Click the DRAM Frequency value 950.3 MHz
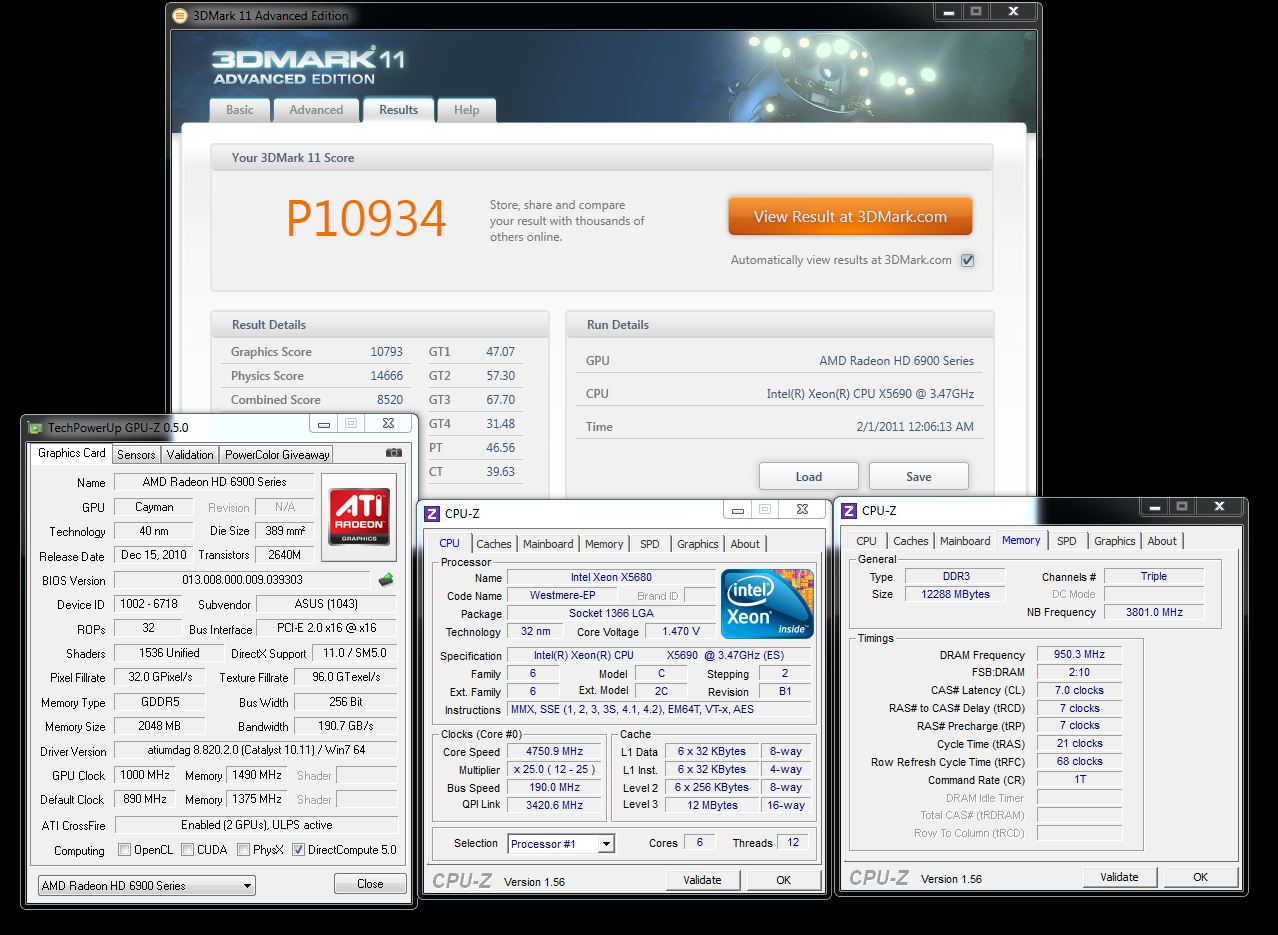 click(1080, 655)
